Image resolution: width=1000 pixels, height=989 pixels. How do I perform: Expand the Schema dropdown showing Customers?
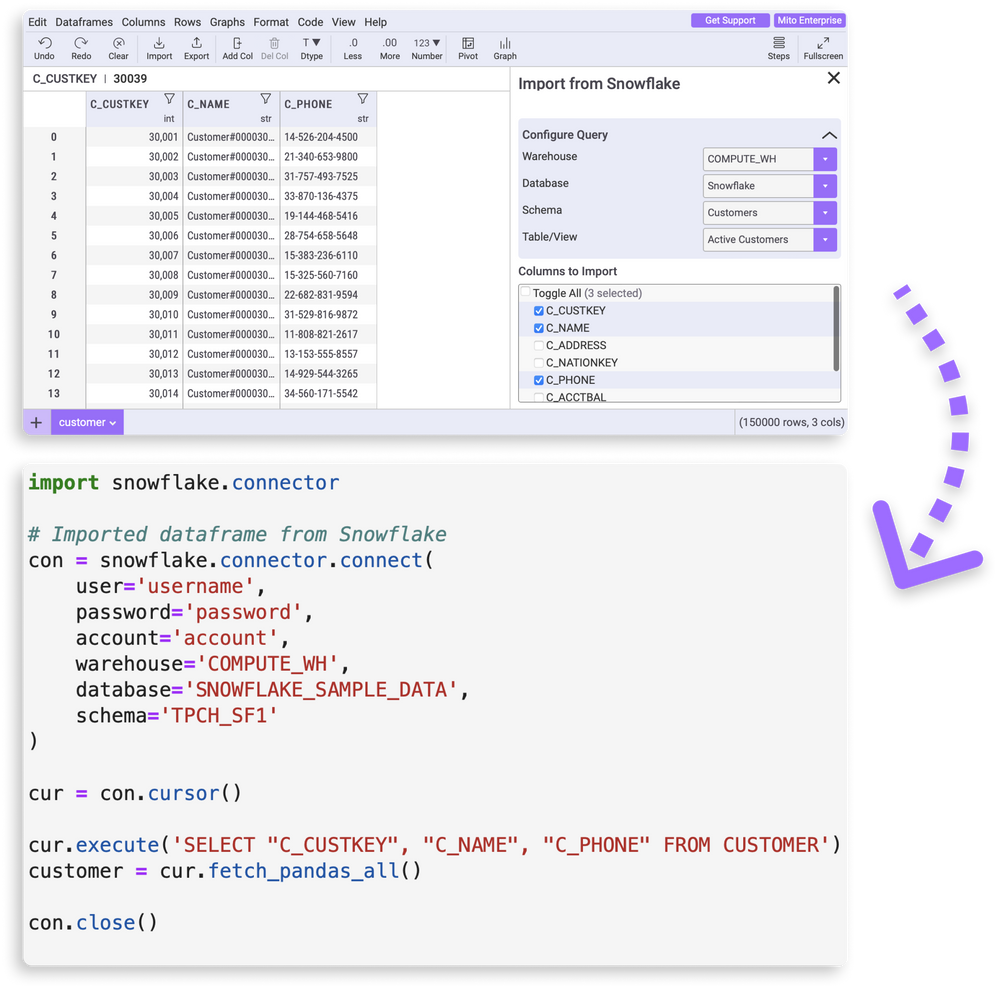(x=824, y=213)
